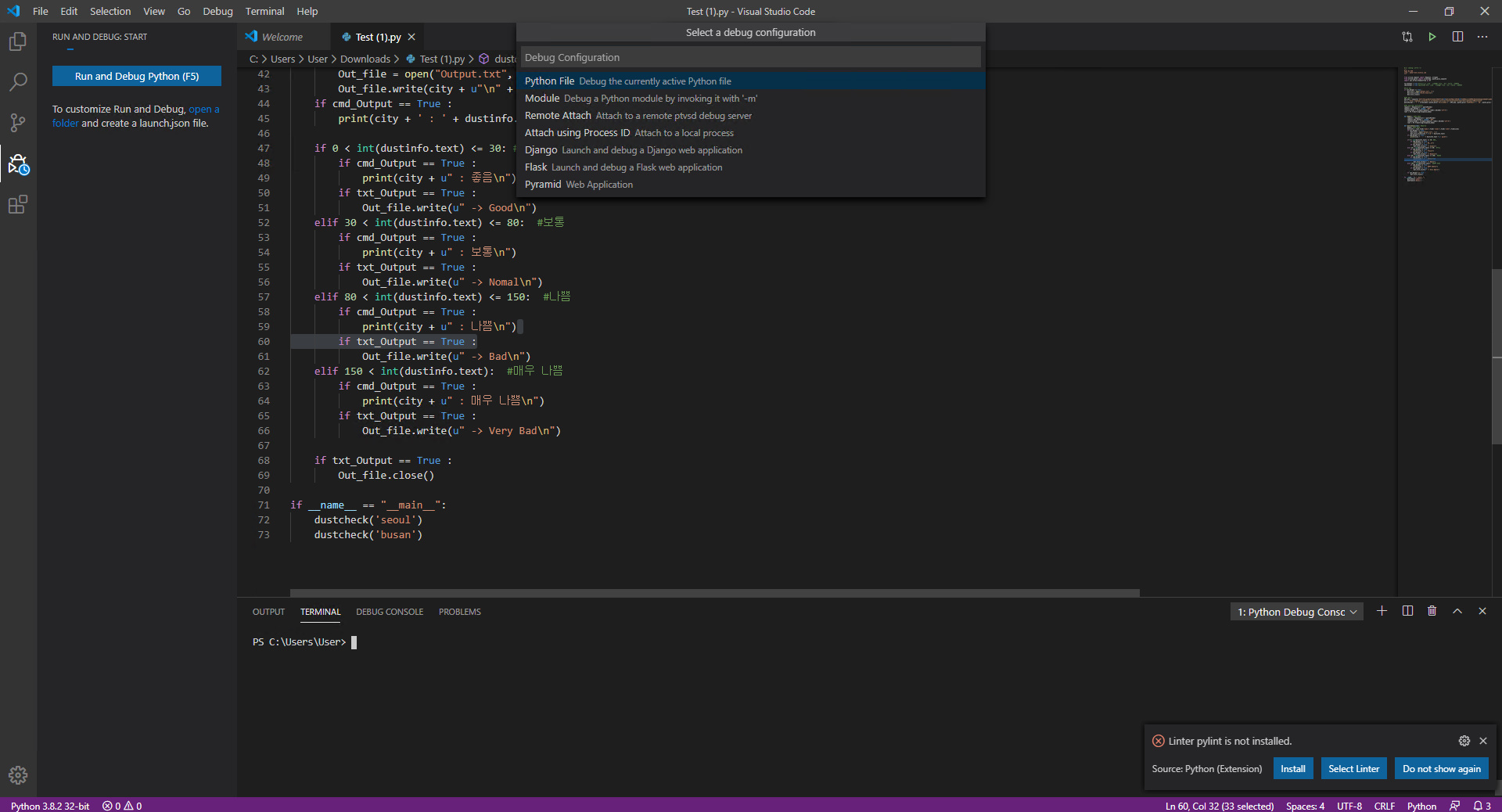Click CRLF end-of-line selector
The image size is (1502, 812).
point(1385,806)
